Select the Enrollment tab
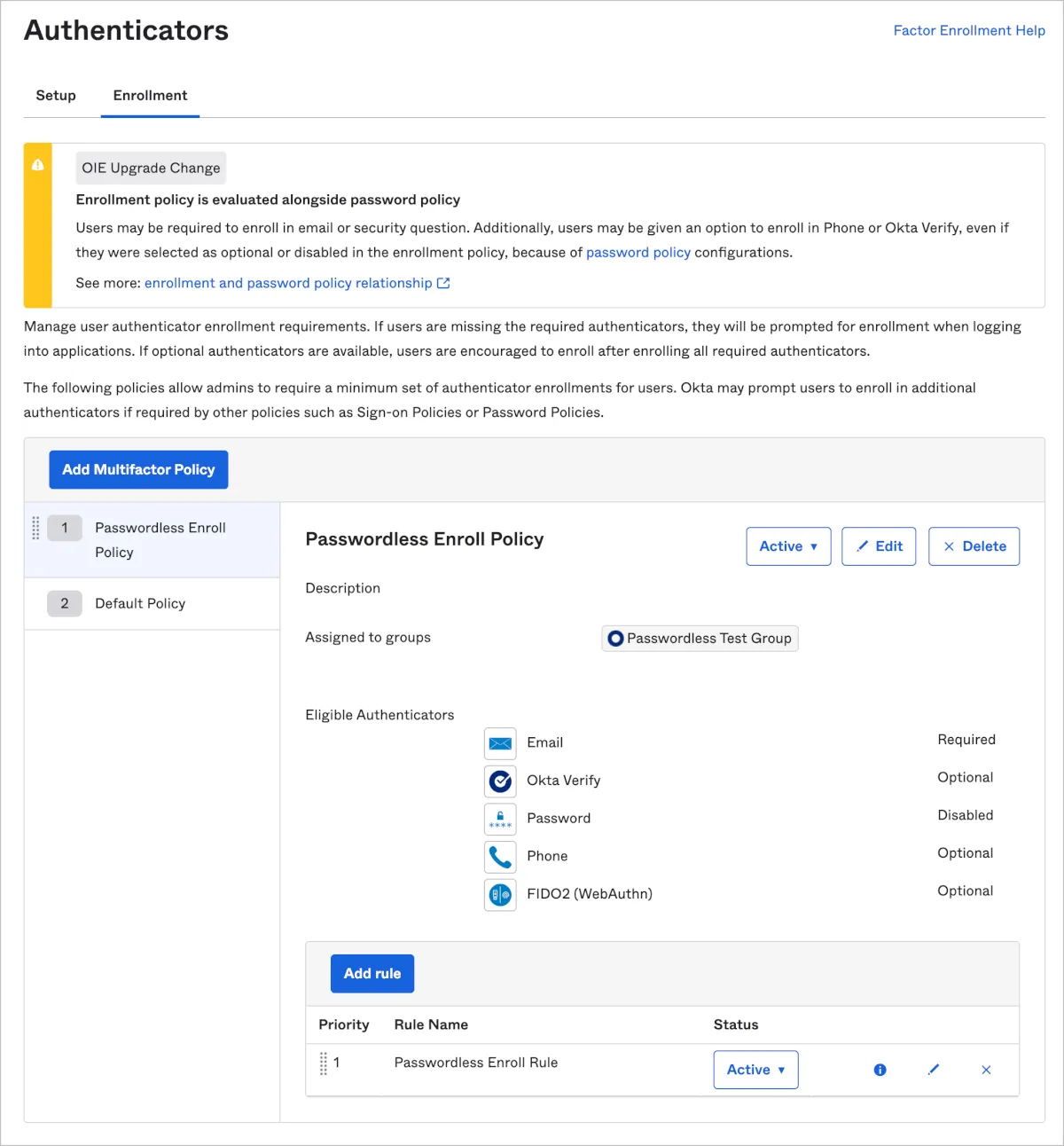 150,96
